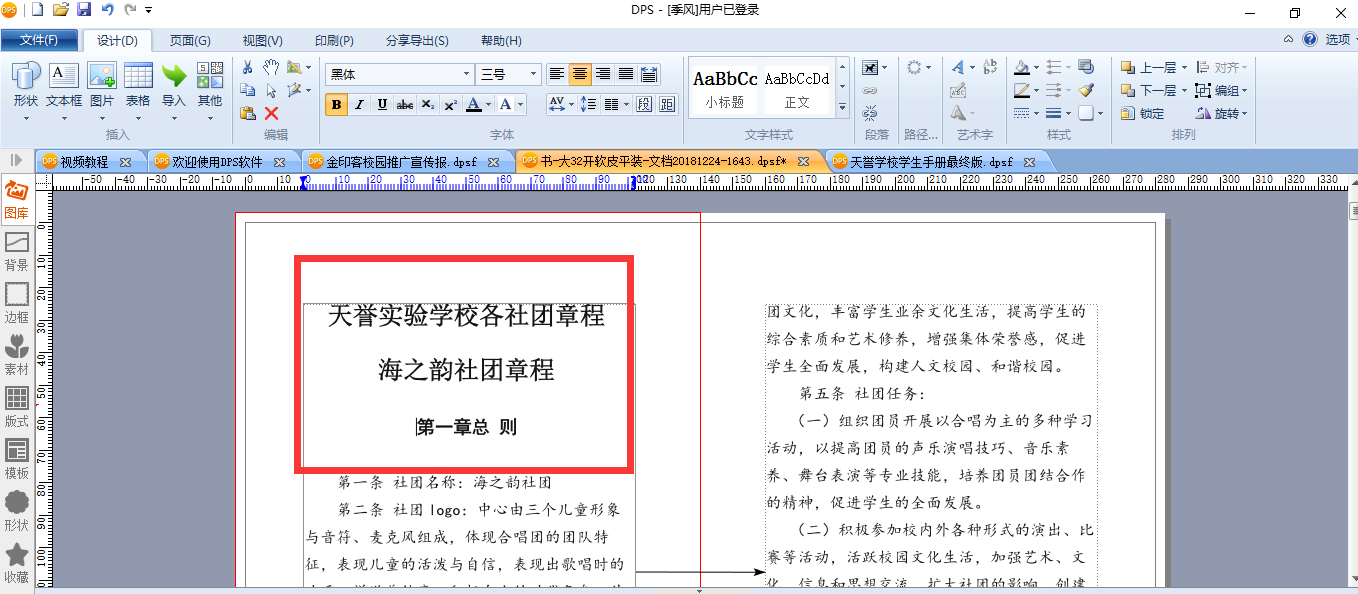The image size is (1358, 594).
Task: Switch to 金印客校园推广宣传报.dpsf tab
Action: 402,161
